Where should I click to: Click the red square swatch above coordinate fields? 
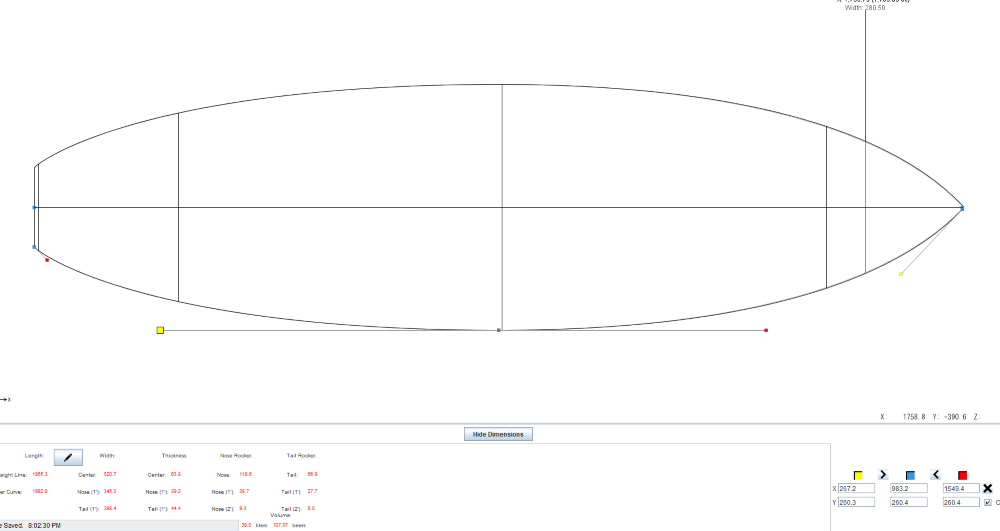coord(962,475)
